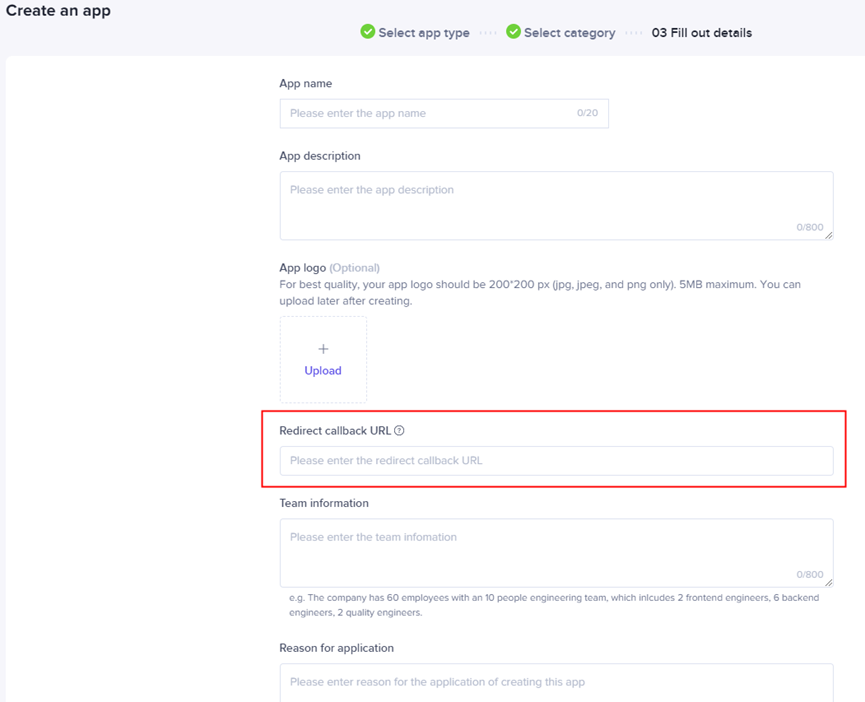
Task: Open the Redirect callback URL help tooltip icon
Action: (x=399, y=431)
